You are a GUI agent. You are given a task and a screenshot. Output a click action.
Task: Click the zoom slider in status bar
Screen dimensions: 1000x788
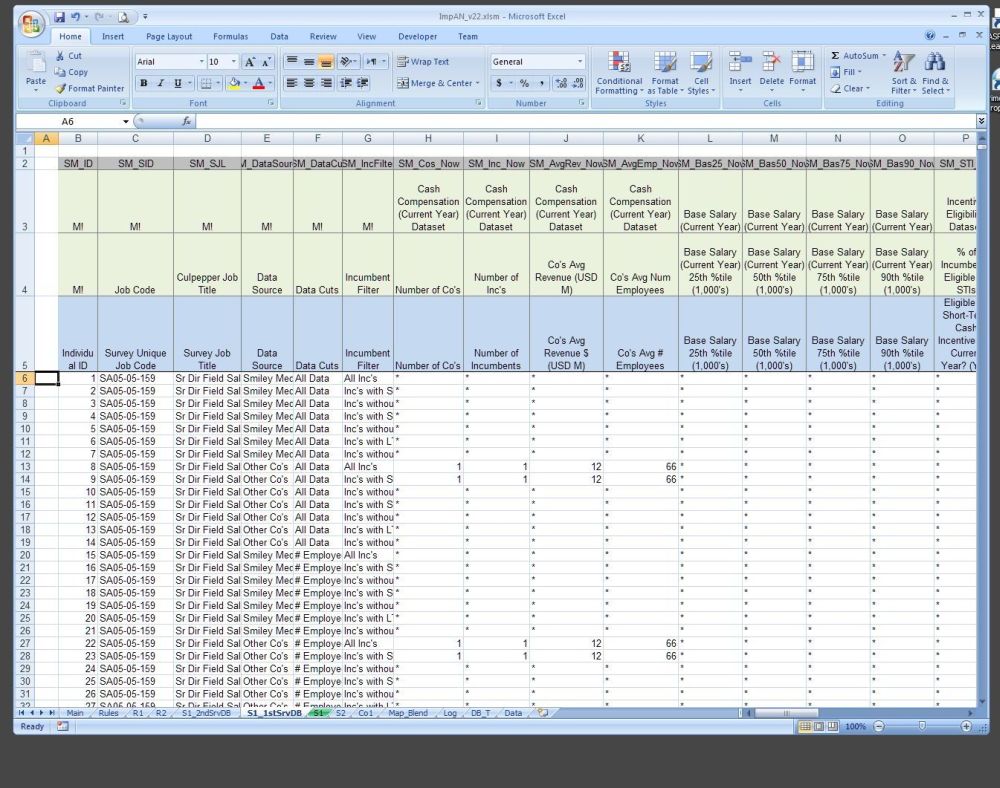point(921,727)
